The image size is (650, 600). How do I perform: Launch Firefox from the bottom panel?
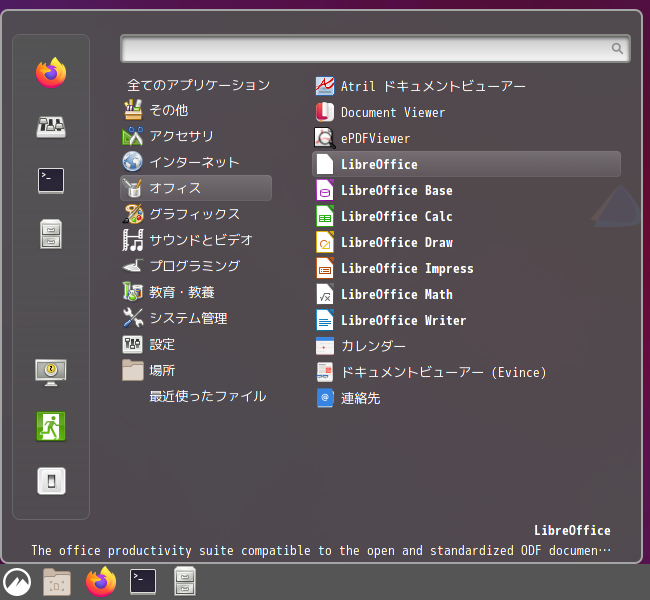click(101, 582)
